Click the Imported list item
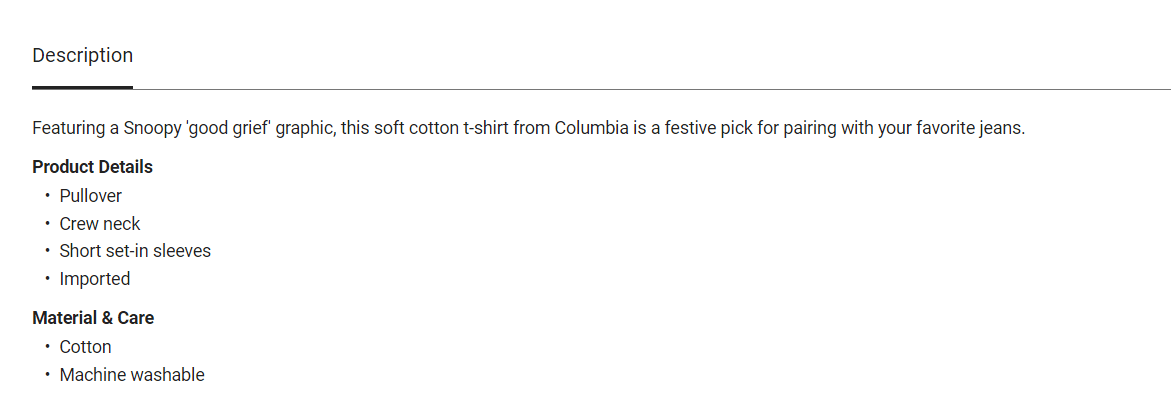 pos(94,279)
